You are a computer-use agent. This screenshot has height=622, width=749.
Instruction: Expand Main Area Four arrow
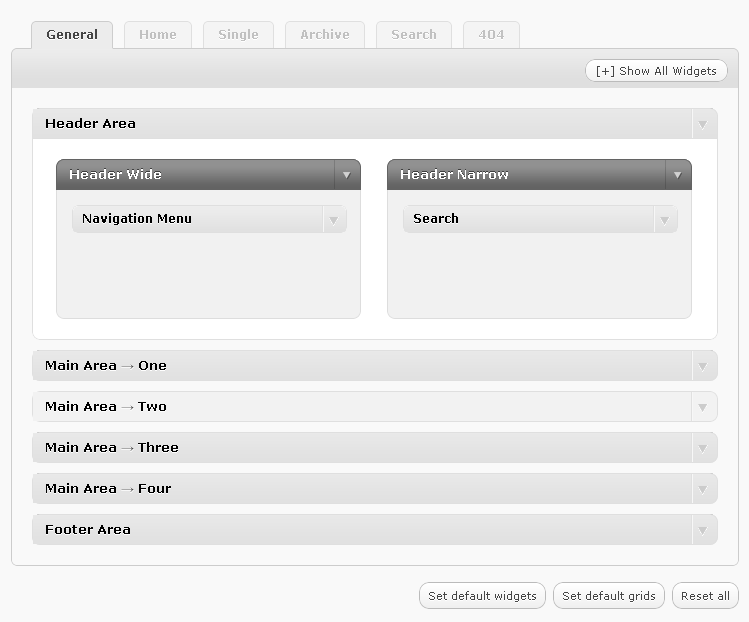pos(703,489)
